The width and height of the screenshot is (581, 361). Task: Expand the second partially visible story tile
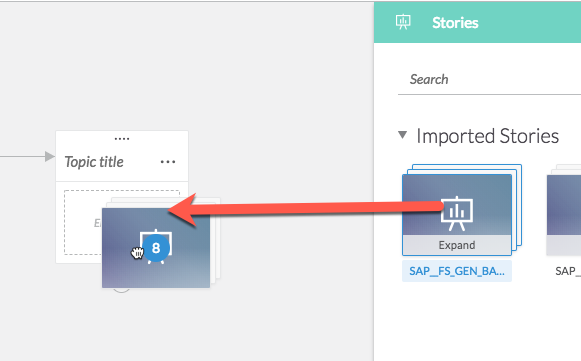click(564, 245)
